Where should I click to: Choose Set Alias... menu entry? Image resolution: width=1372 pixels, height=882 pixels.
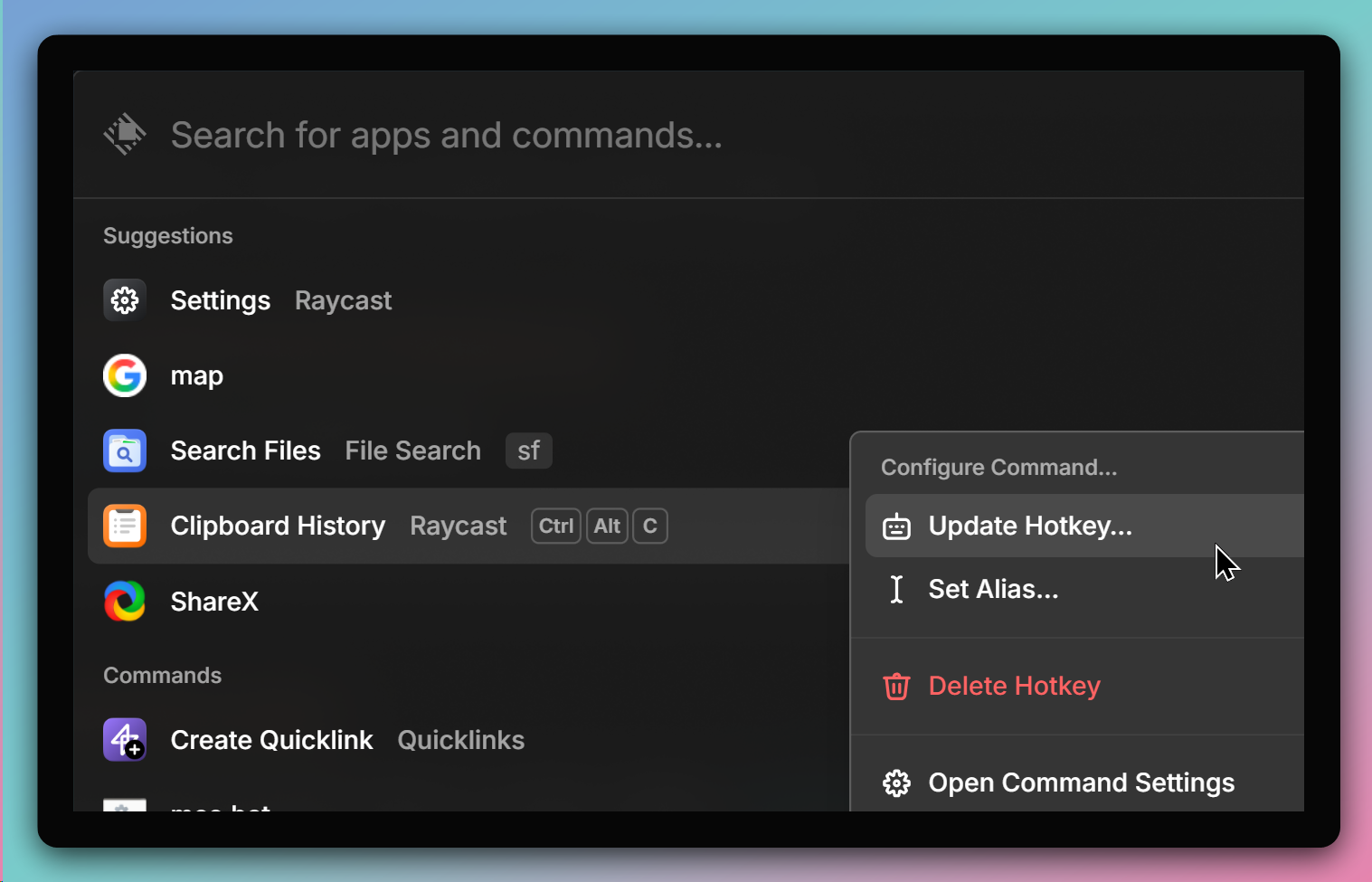(x=1084, y=589)
